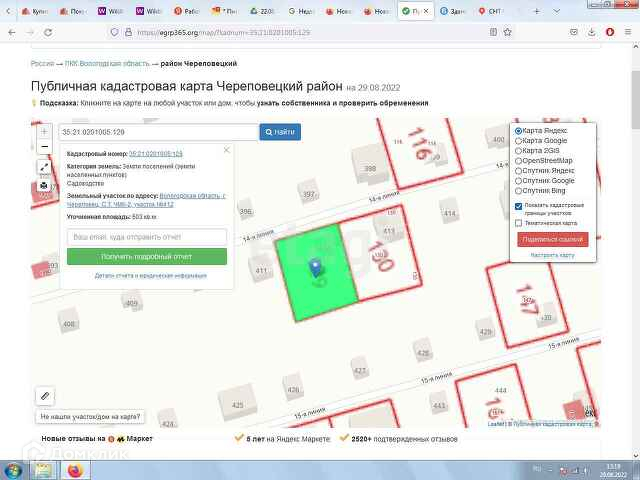The image size is (640, 480).
Task: Click building 398 on the map
Action: coord(369,164)
